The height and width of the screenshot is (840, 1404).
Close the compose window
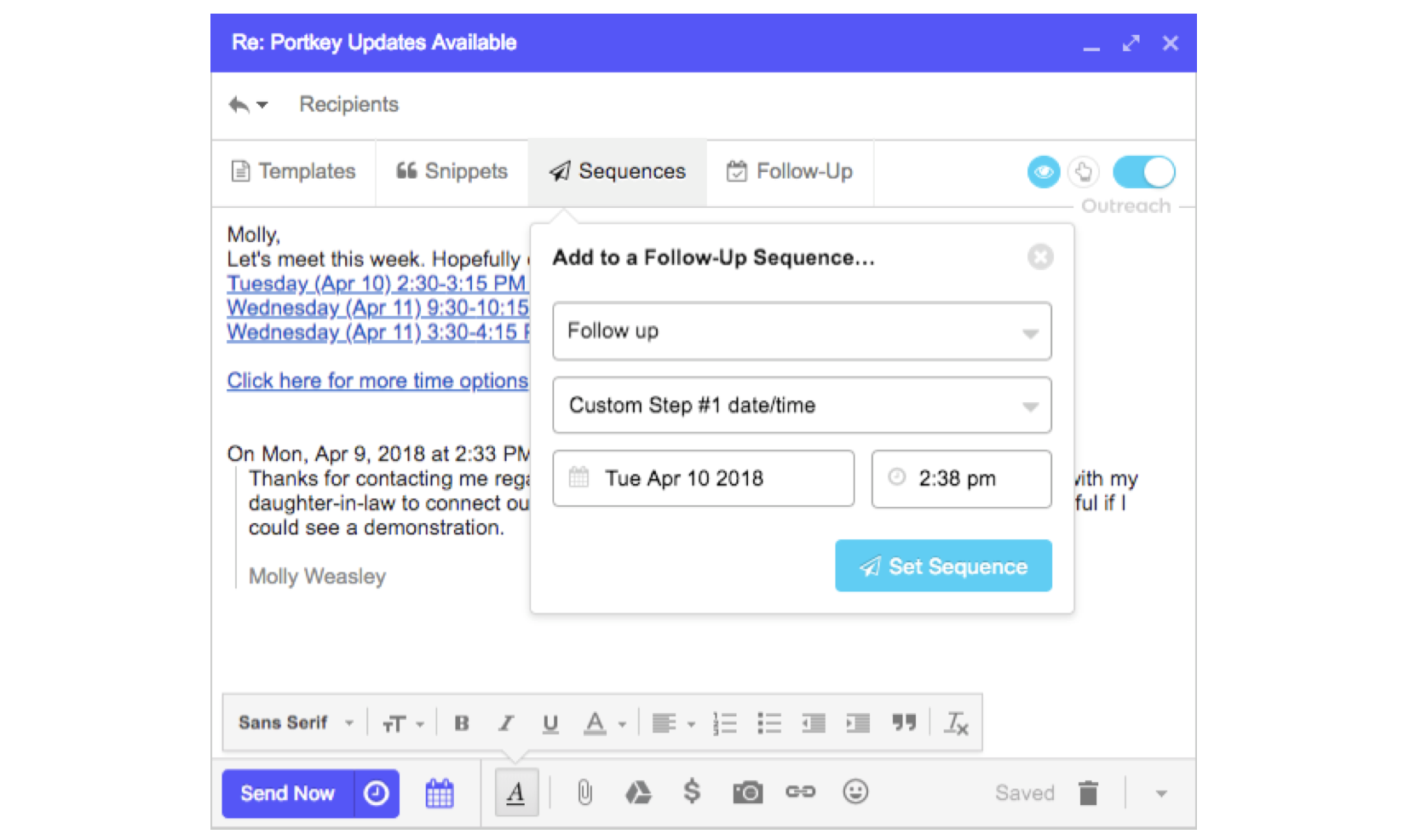tap(1171, 43)
